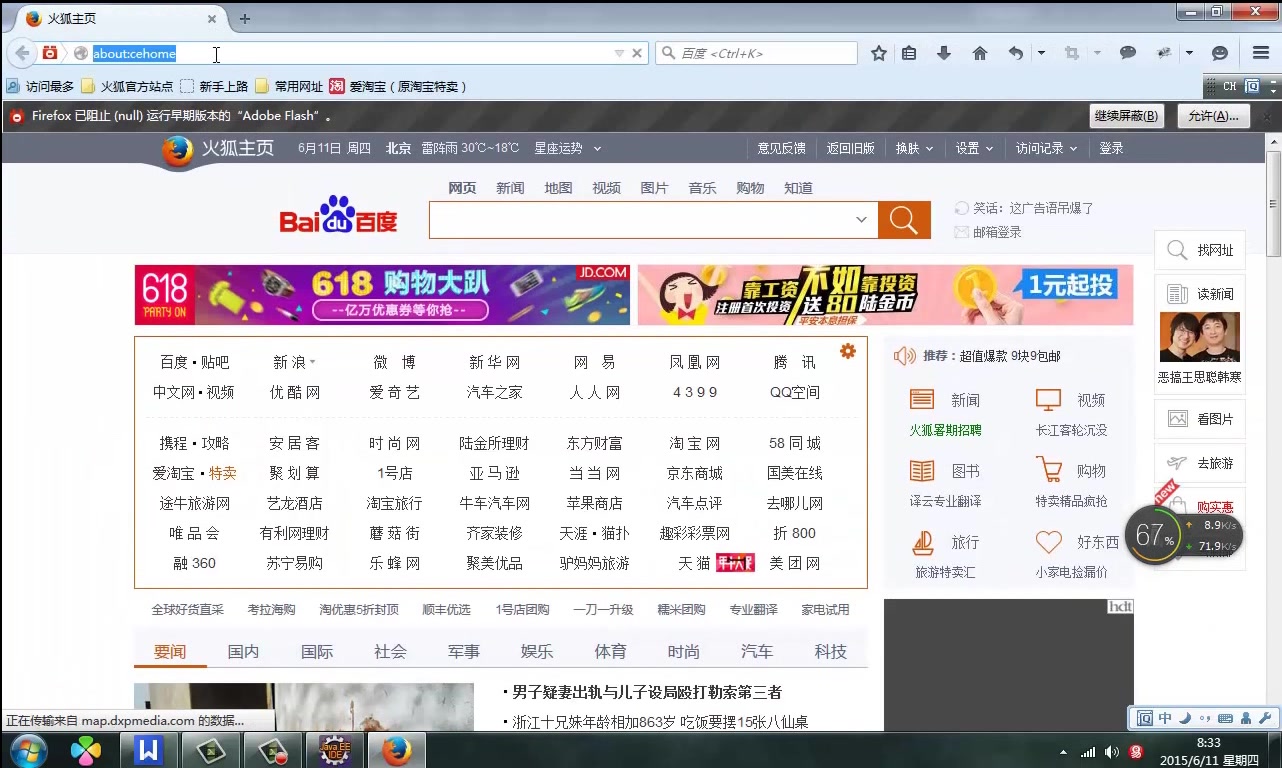Click 允许 button to allow Flash
The width and height of the screenshot is (1282, 768).
pos(1214,116)
